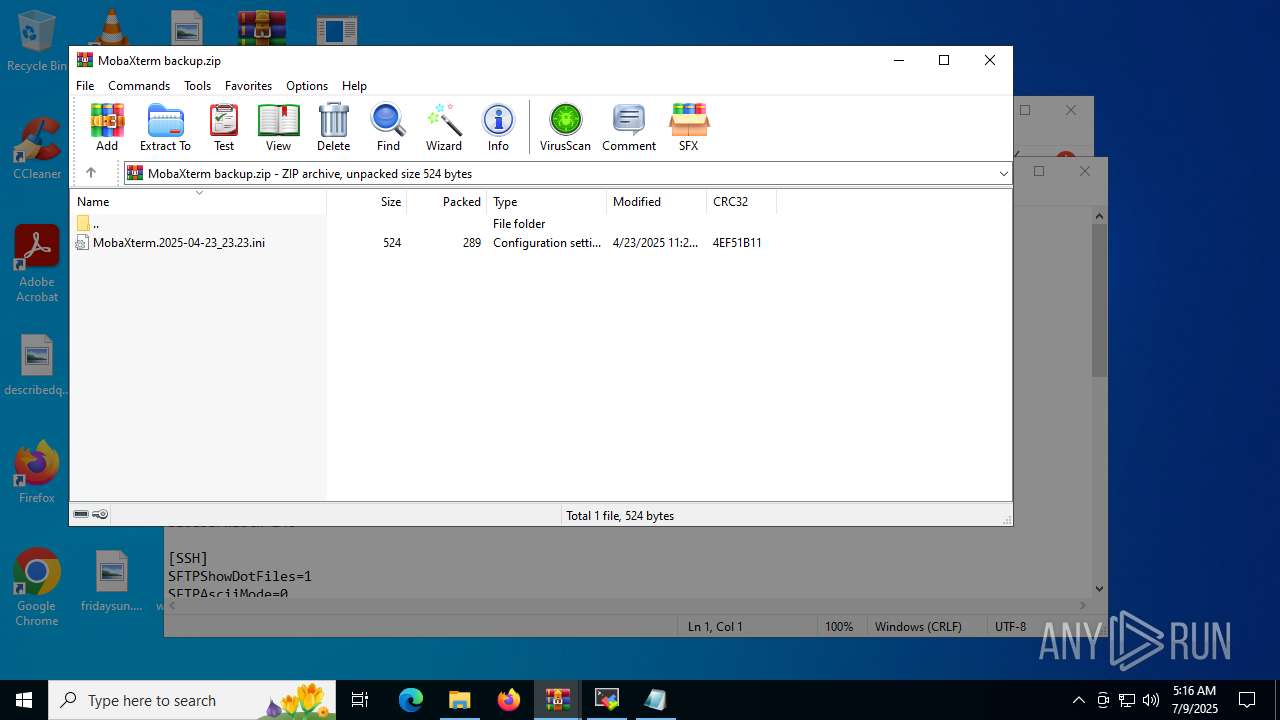1280x720 pixels.
Task: Open the Windows Start menu
Action: click(x=24, y=700)
